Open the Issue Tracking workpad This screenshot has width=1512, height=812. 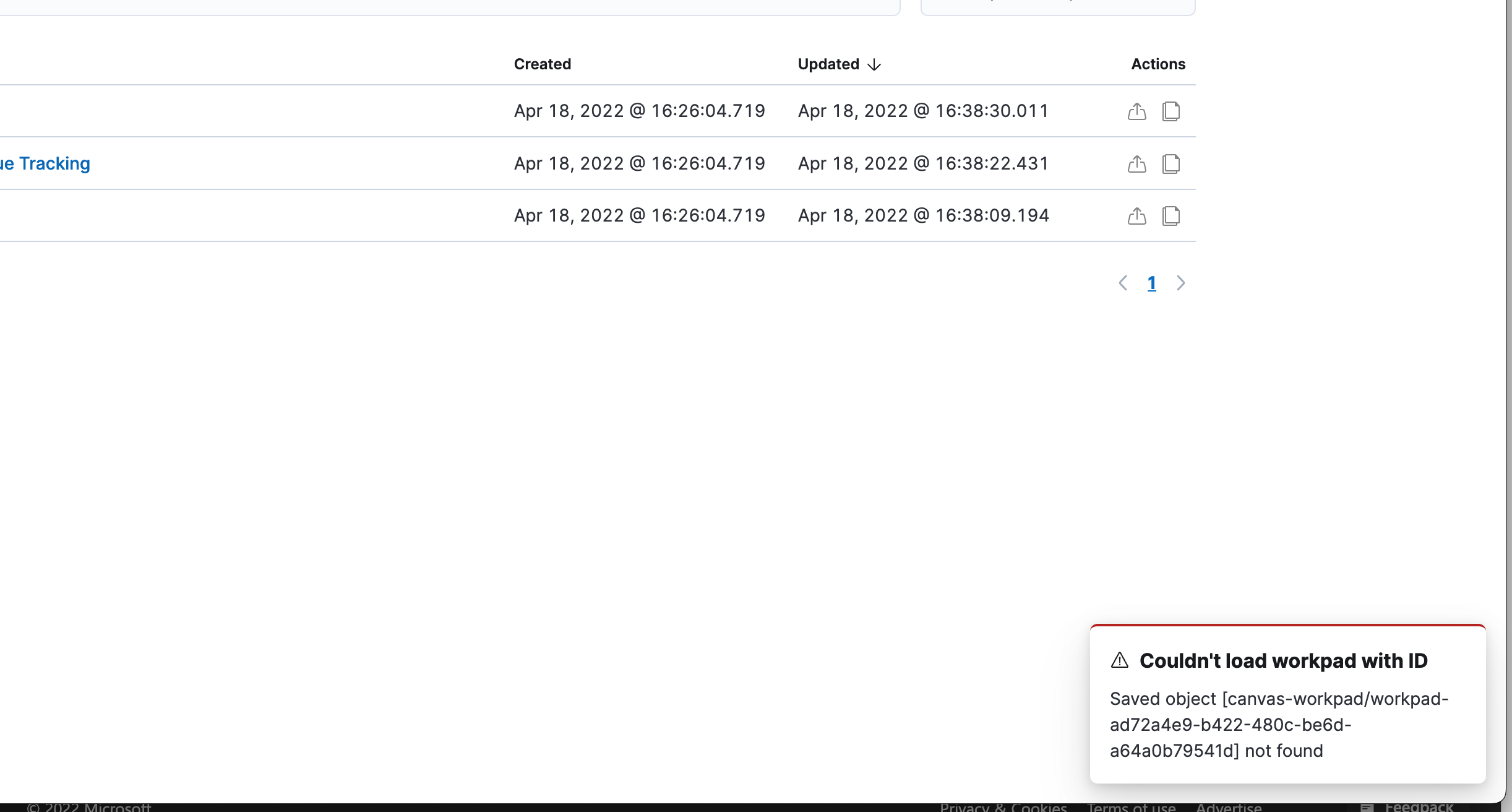coord(45,163)
